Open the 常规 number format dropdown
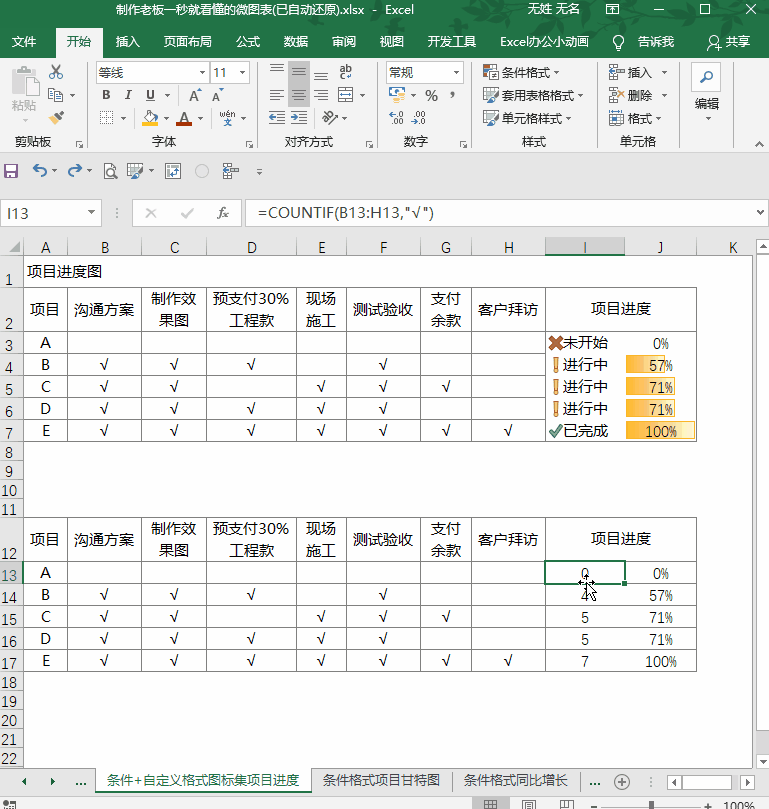Viewport: 769px width, 809px height. pos(456,73)
